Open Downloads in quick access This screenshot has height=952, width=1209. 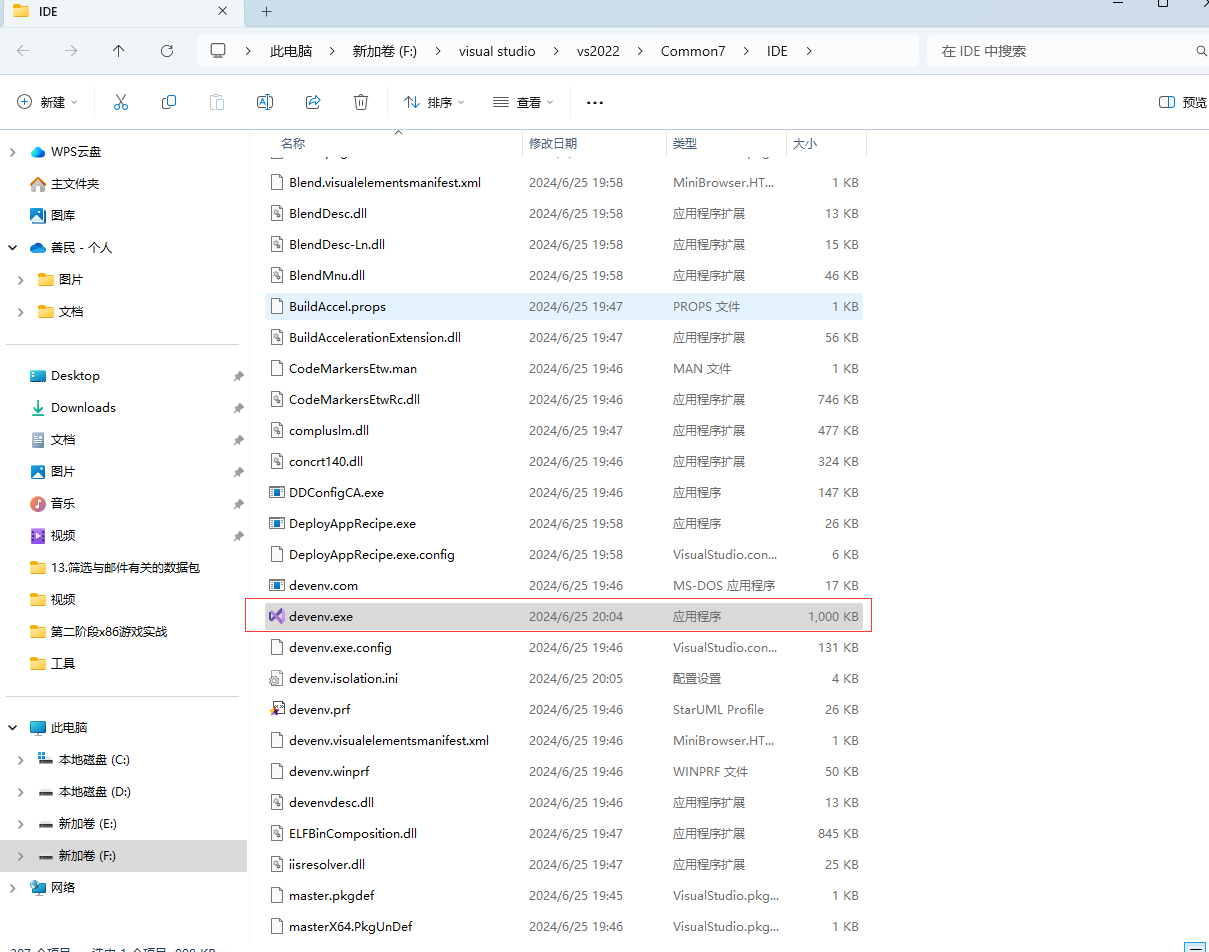(73, 408)
